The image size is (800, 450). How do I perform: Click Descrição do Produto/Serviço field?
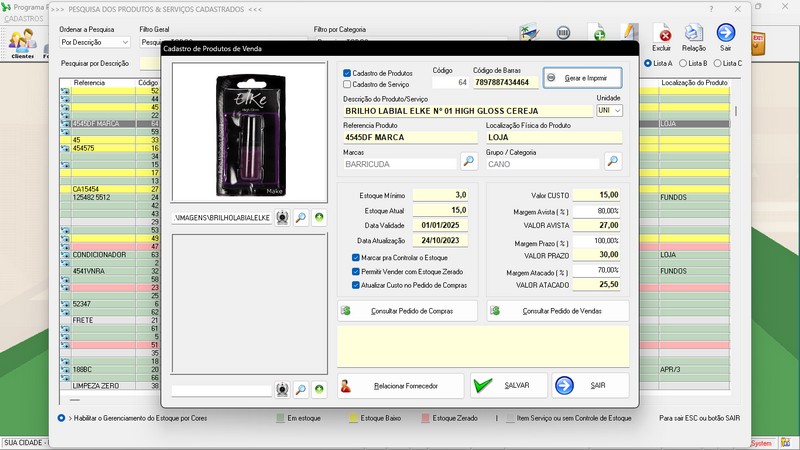click(x=467, y=111)
